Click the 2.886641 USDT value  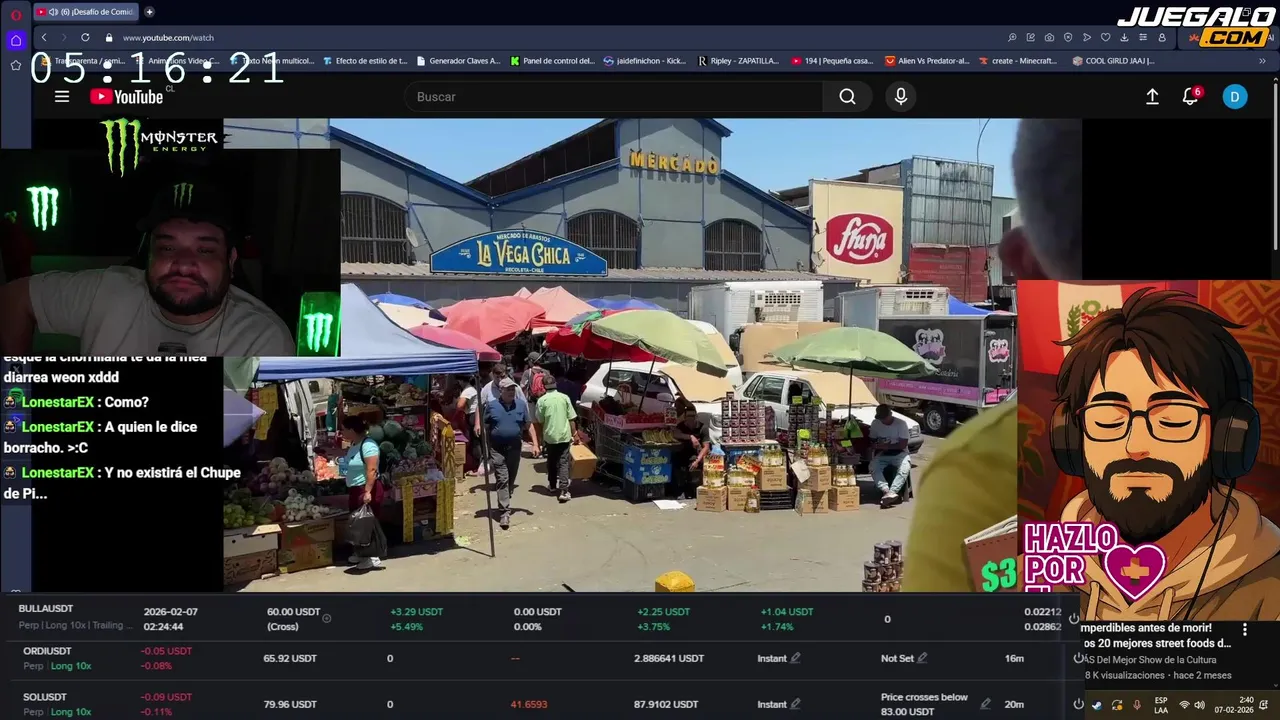pos(669,658)
